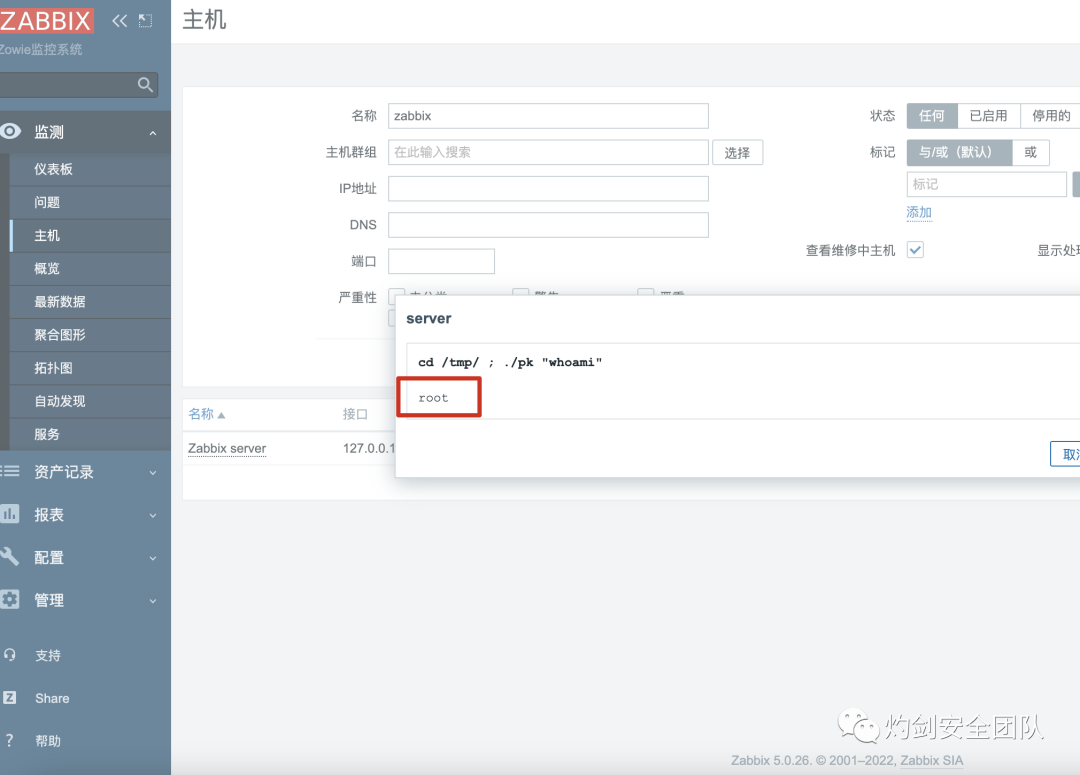Click the kiosk mode icon beside the collapse arrows
Screen dimensions: 1080x775
(145, 21)
